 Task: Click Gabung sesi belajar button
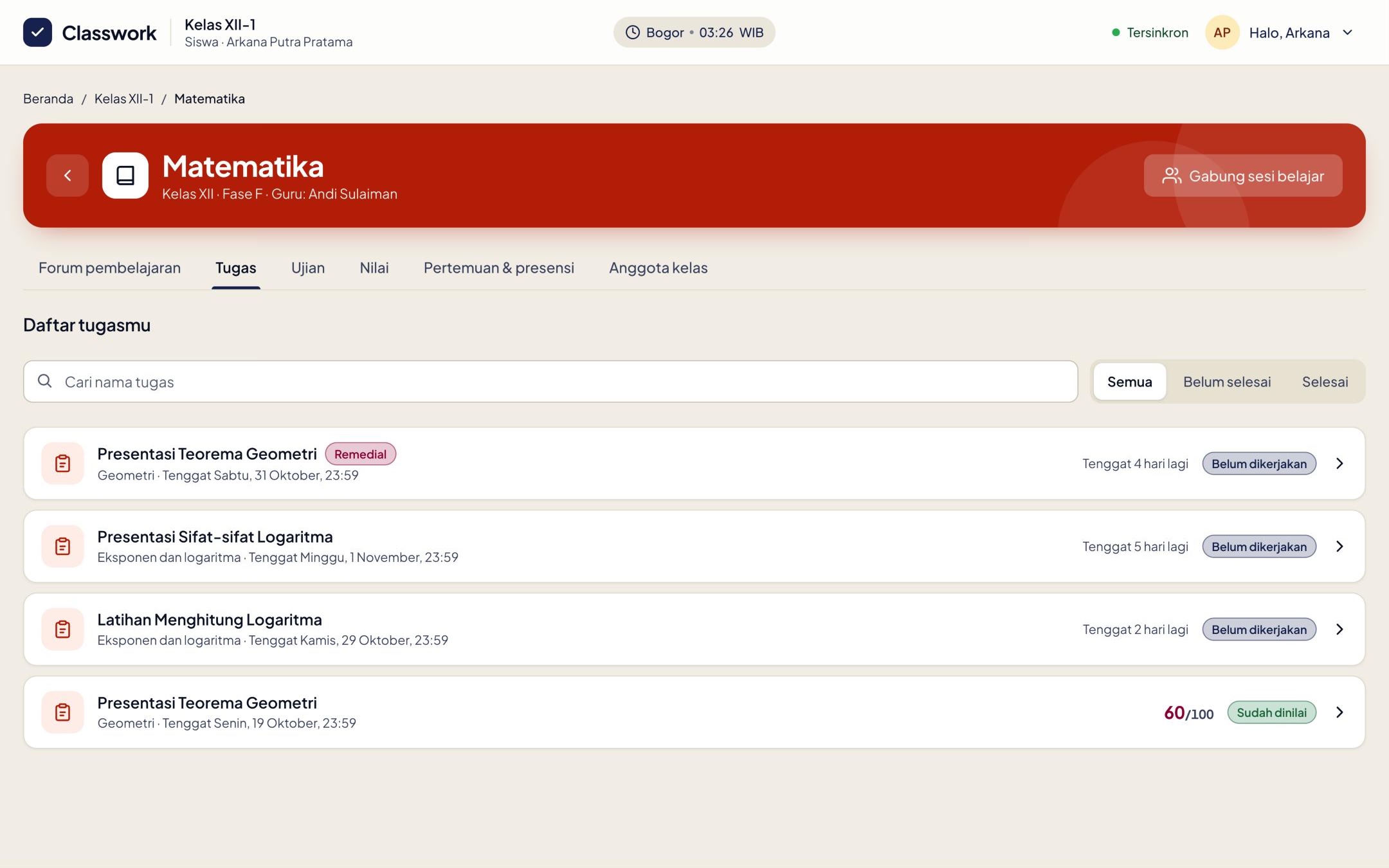pos(1243,176)
